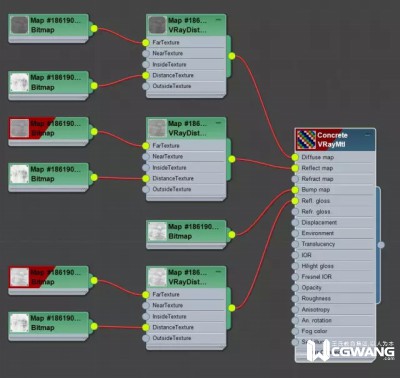Viewport: 400px width, 378px height.
Task: Click NearTexture socket on VRayDist feeding Diffuse map
Action: click(146, 53)
